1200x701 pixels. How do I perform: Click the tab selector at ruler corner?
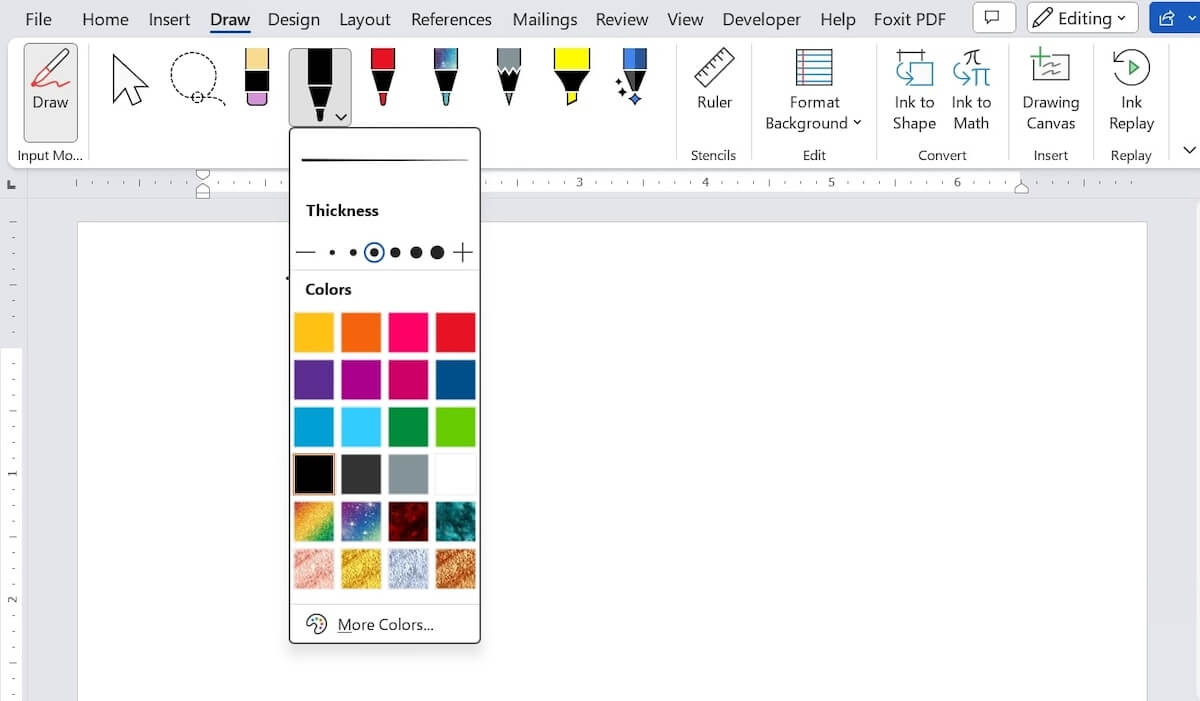11,184
